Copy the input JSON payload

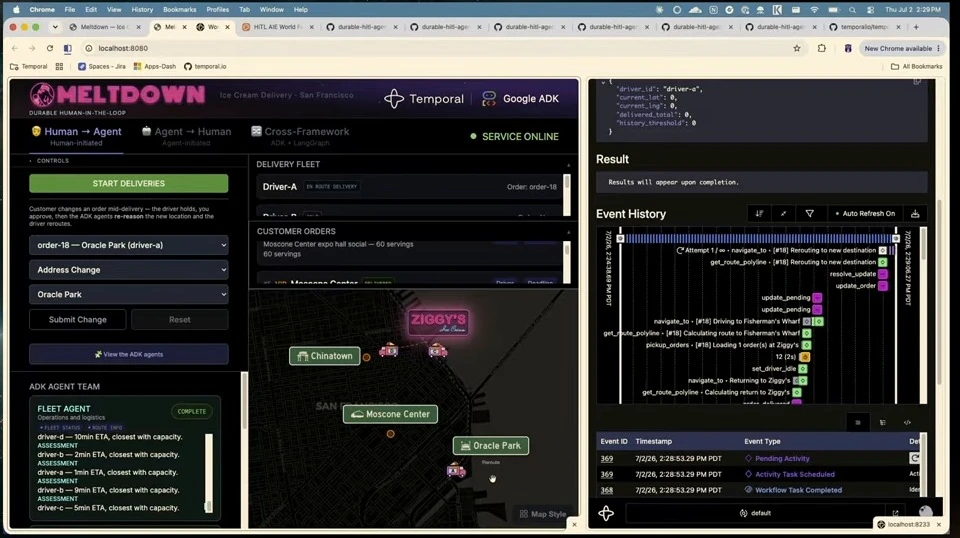[917, 81]
